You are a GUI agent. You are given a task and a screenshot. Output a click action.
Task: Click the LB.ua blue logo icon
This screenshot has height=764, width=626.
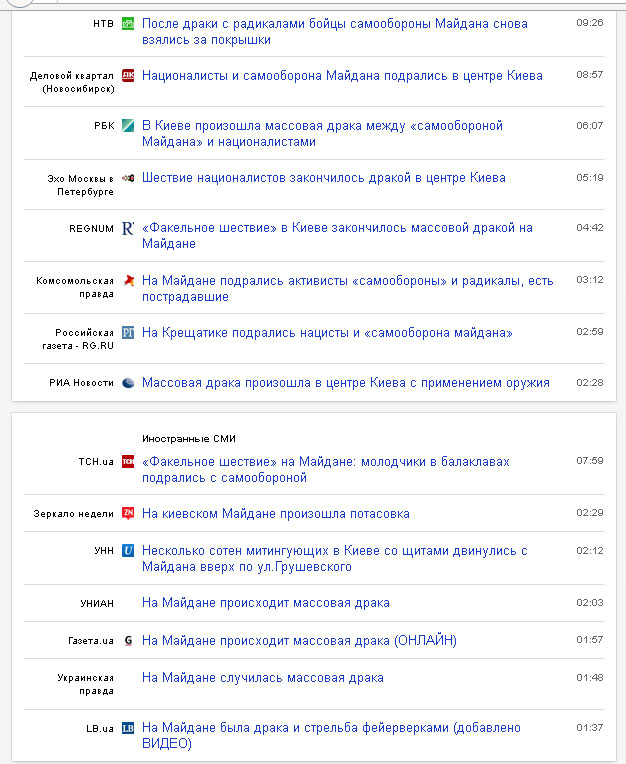point(128,728)
